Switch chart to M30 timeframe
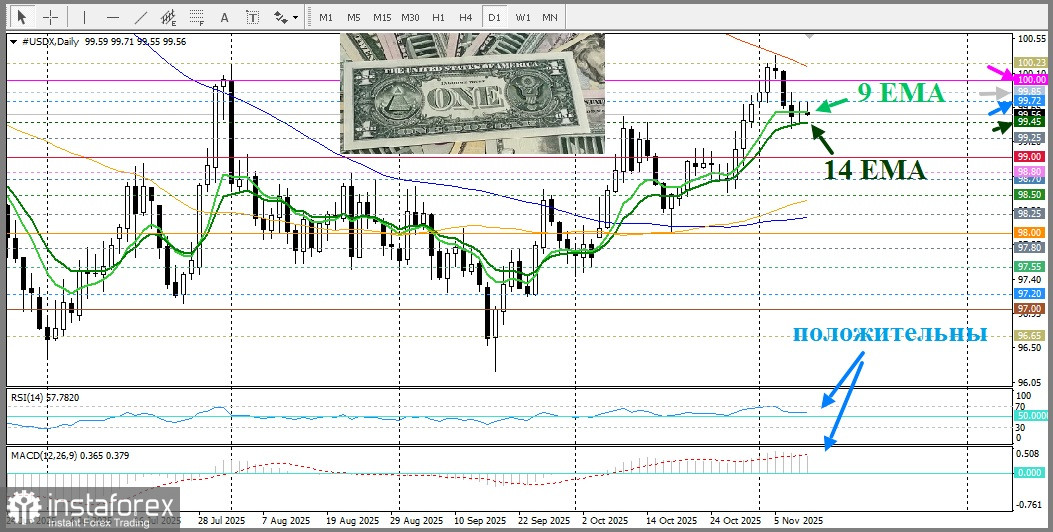The image size is (1053, 532). (410, 17)
